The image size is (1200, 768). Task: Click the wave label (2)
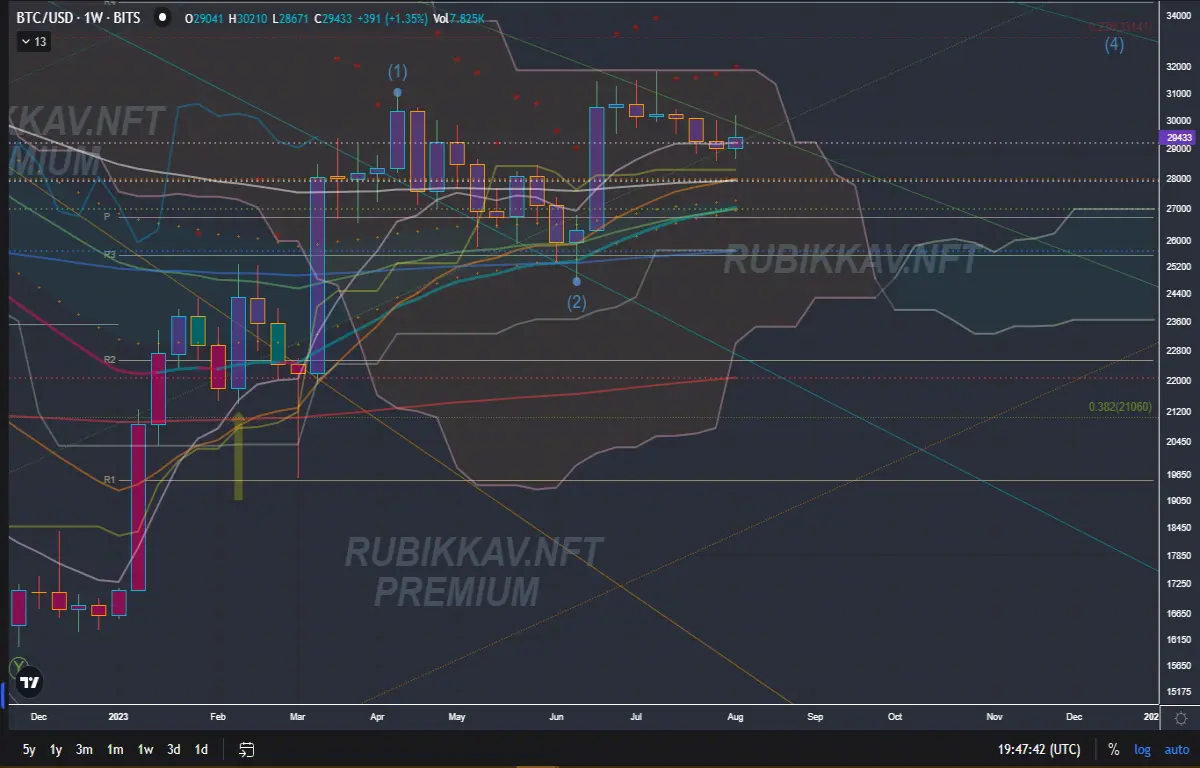click(x=577, y=301)
